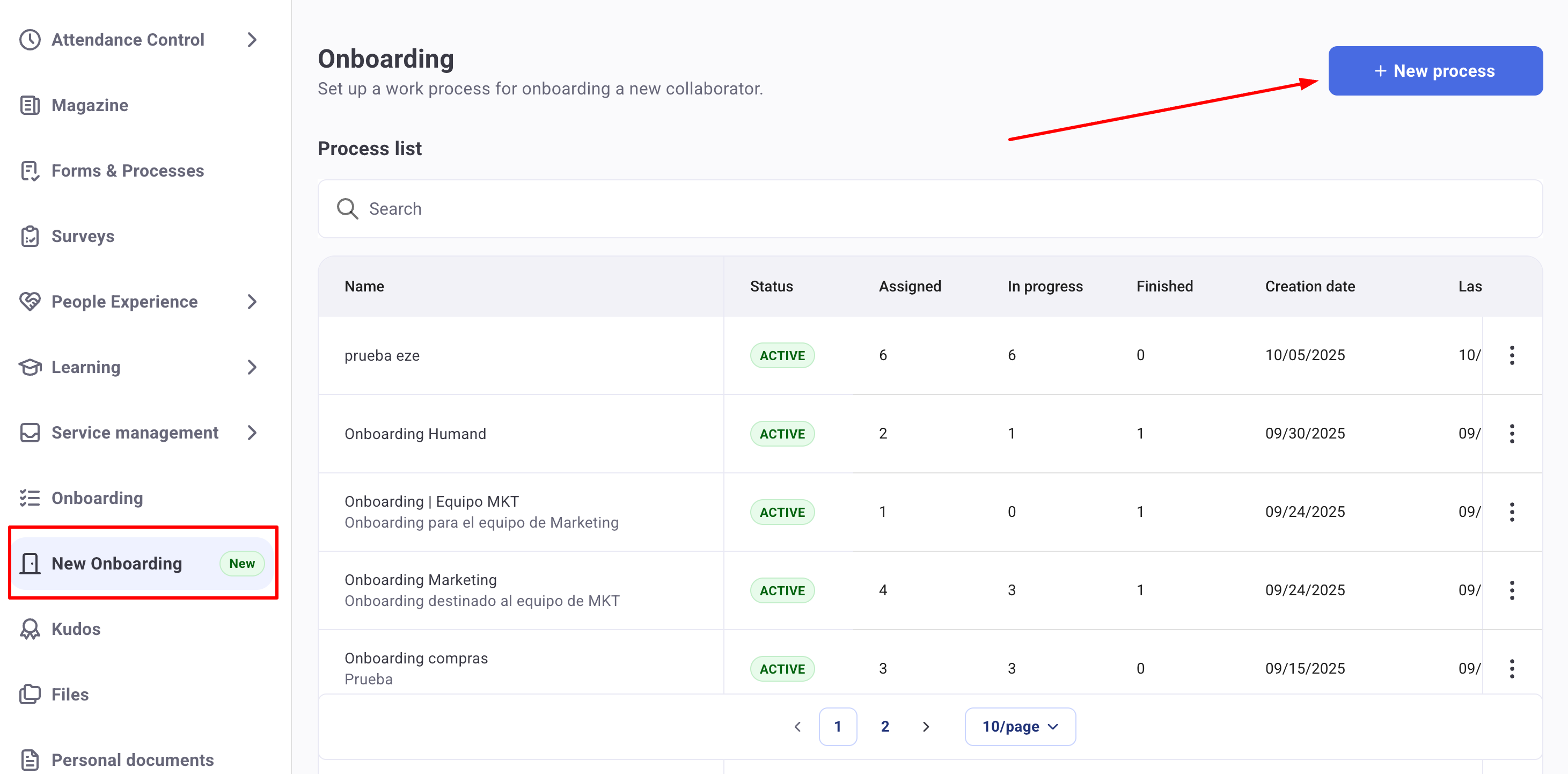The height and width of the screenshot is (774, 1568).
Task: Click the next page arrow
Action: tap(925, 727)
